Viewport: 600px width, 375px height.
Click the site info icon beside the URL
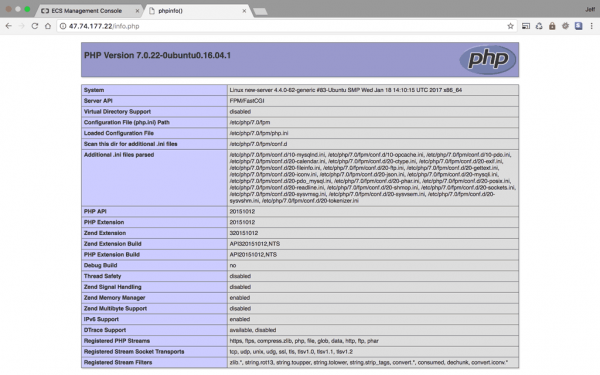pos(63,26)
